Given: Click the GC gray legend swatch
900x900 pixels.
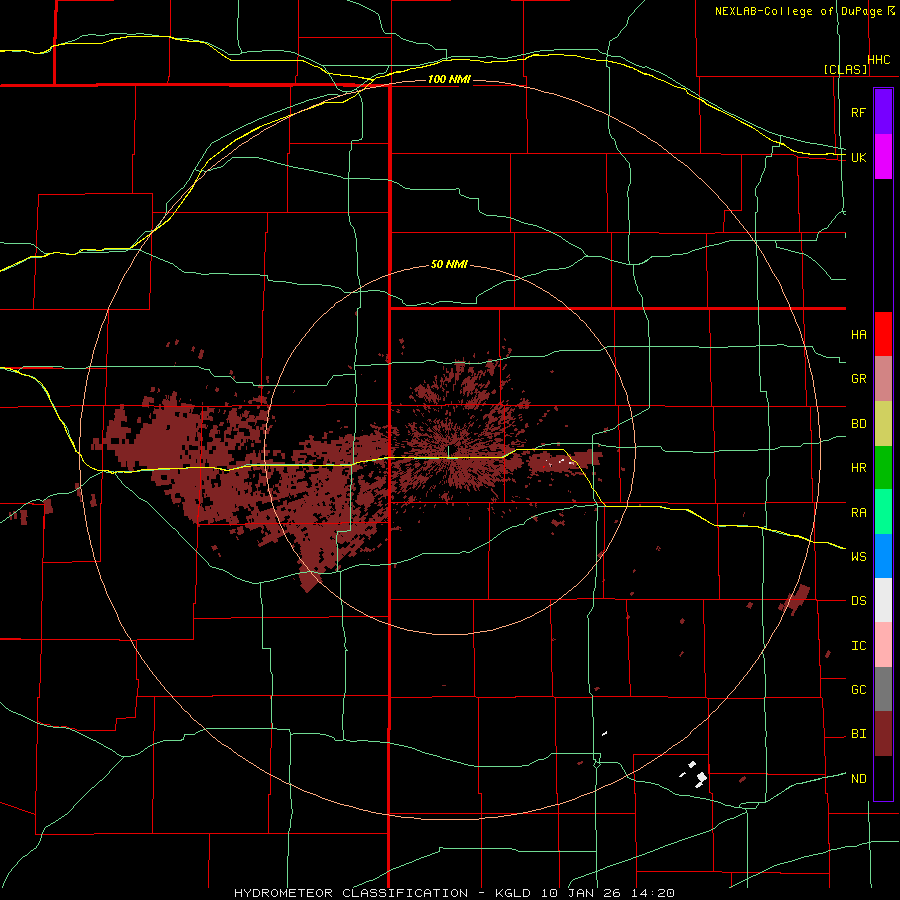Looking at the screenshot, I should coord(883,689).
